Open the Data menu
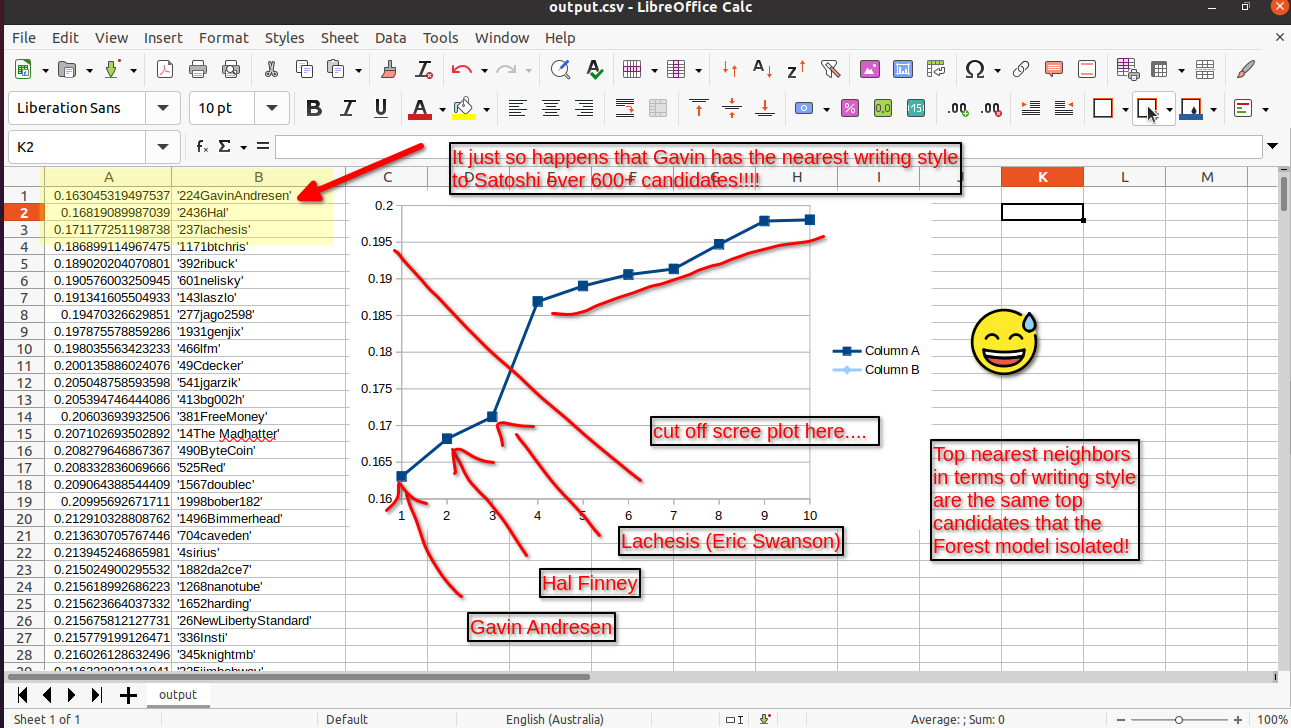The image size is (1291, 728). (x=390, y=38)
